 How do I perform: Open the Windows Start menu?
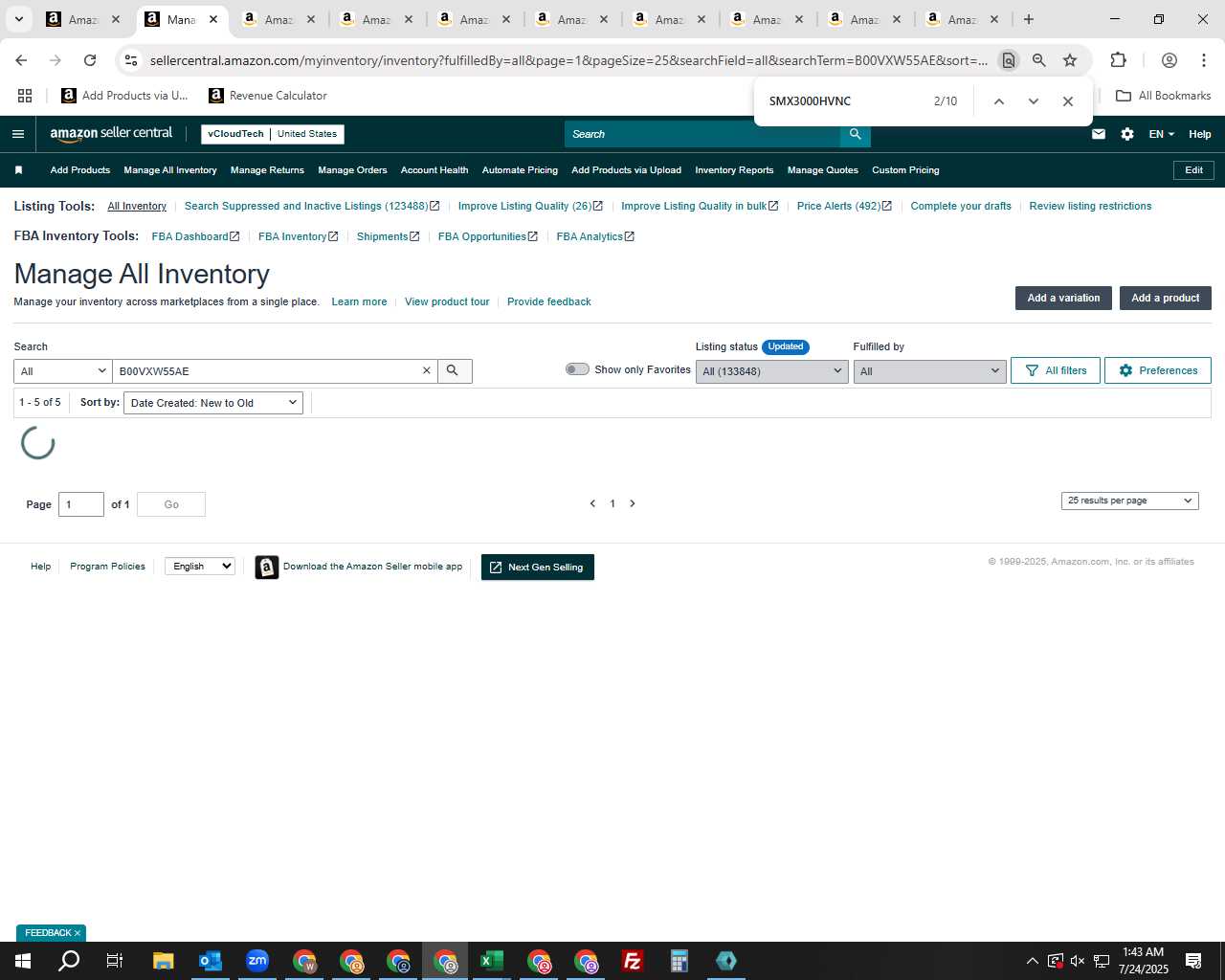pos(23,961)
